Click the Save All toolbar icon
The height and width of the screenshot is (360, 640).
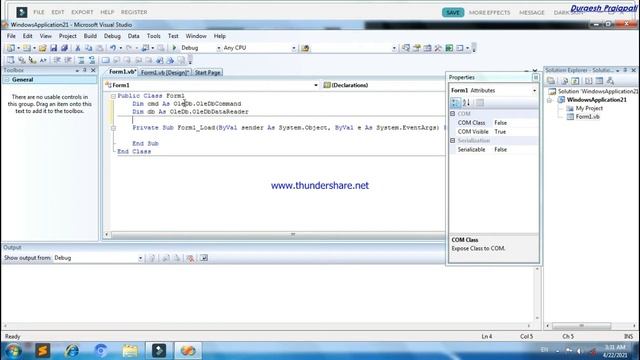(64, 48)
